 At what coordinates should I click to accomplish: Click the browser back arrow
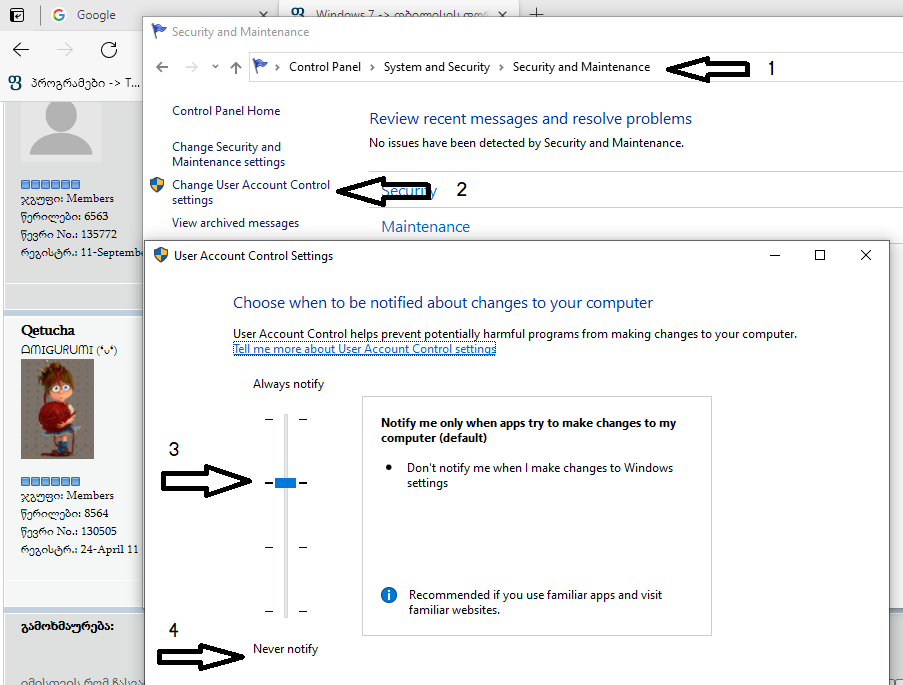tap(21, 50)
